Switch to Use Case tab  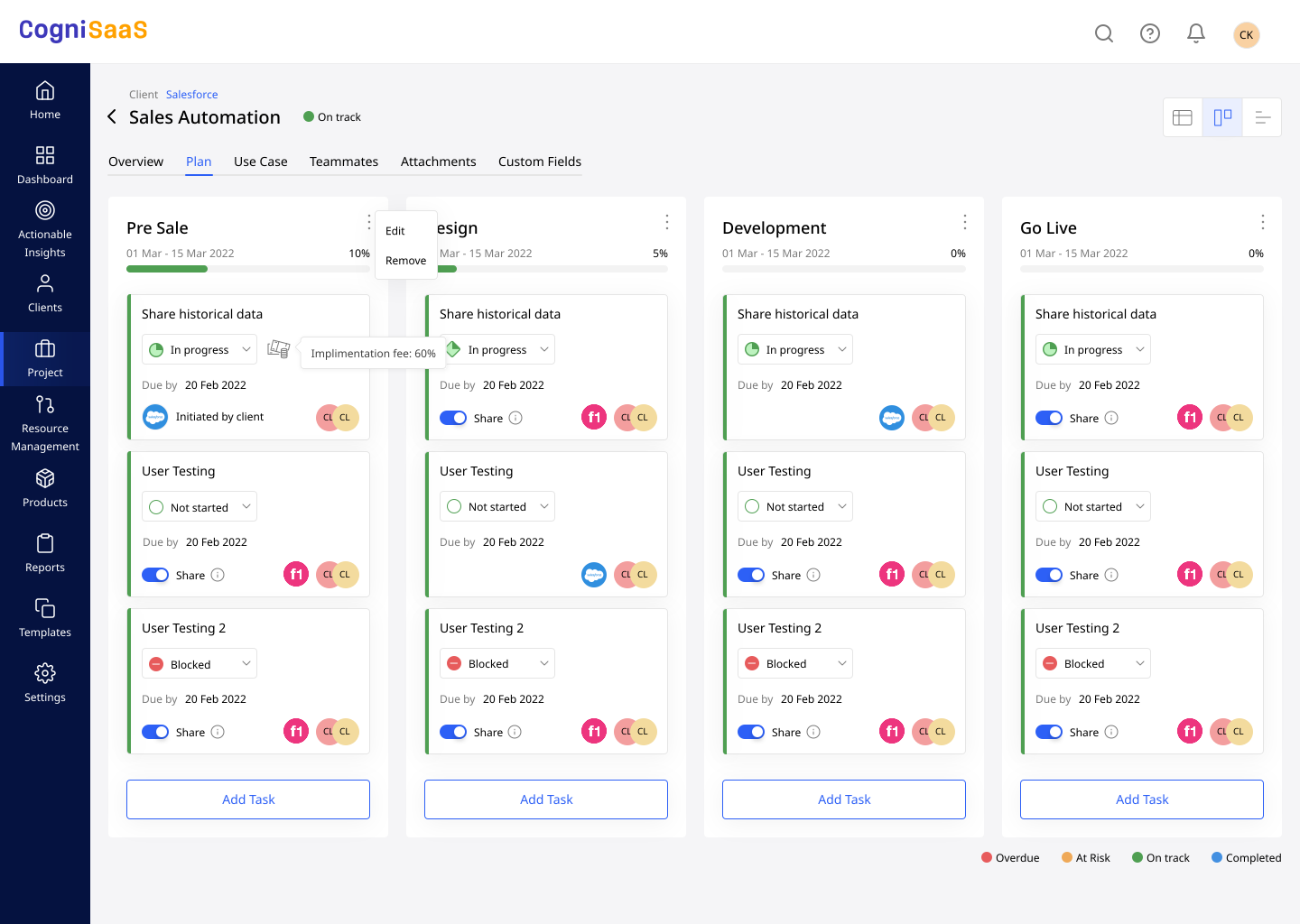point(261,162)
